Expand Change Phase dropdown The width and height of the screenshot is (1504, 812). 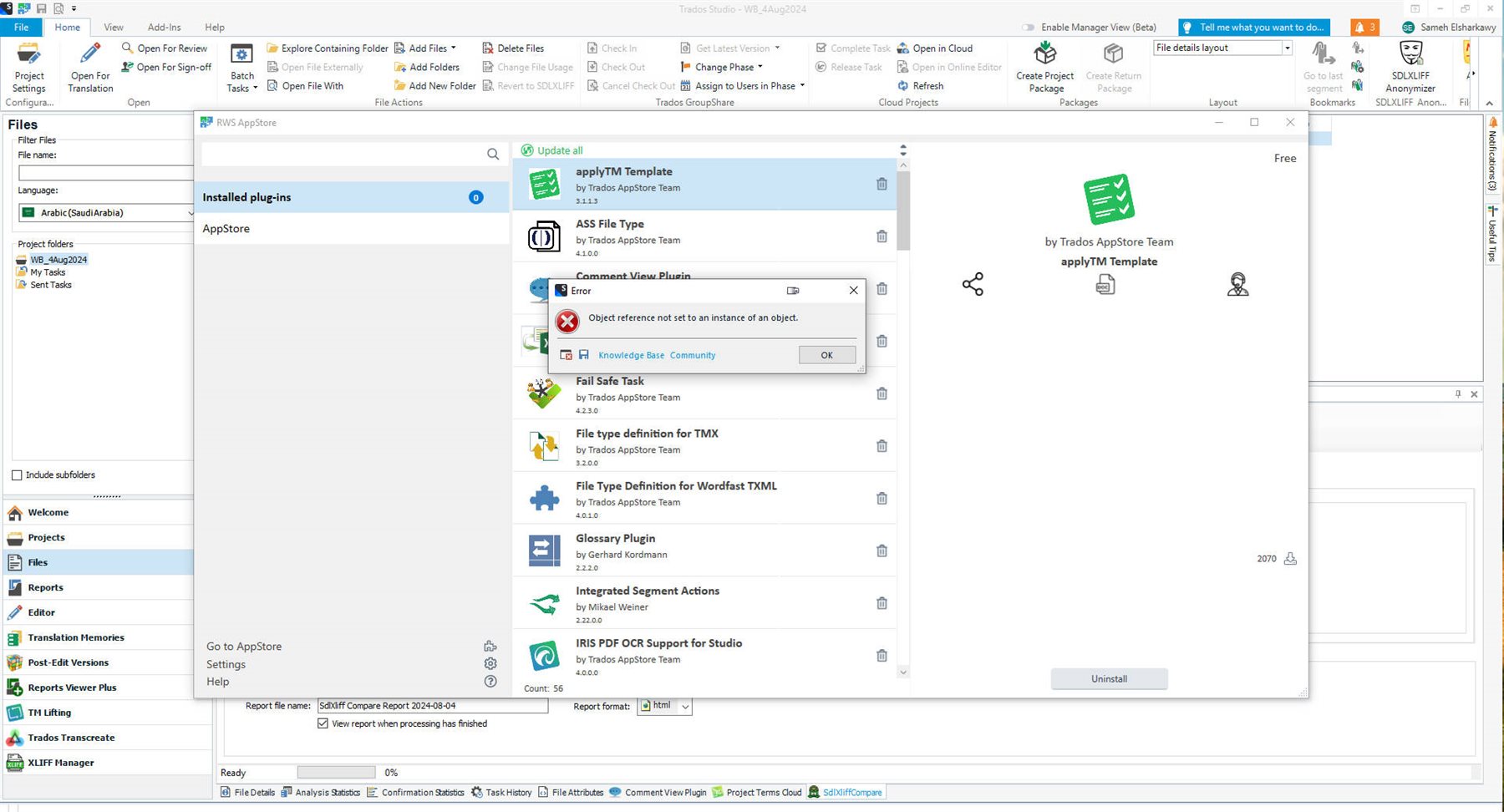pos(760,67)
